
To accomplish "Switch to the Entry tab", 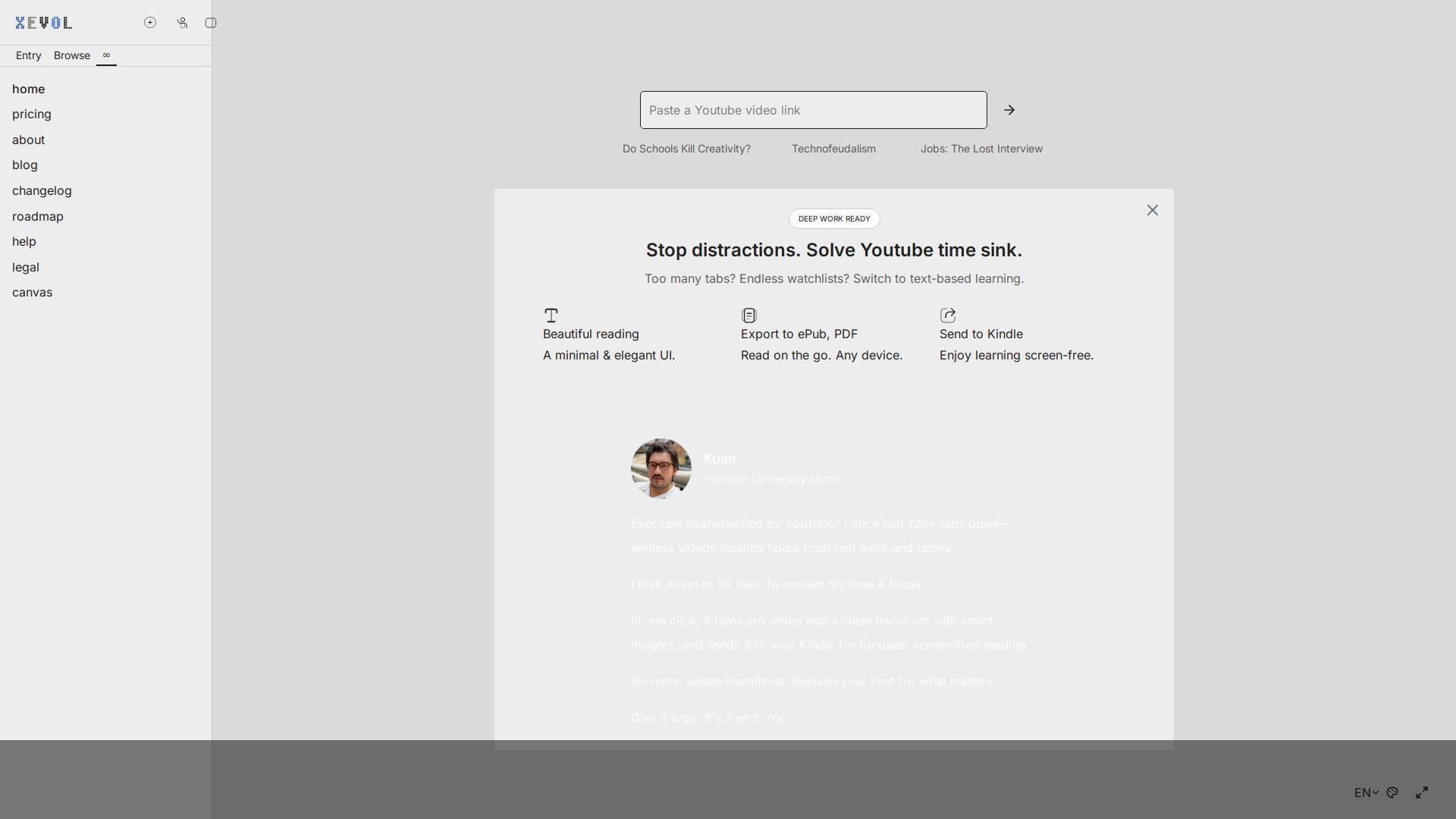I will click(29, 55).
